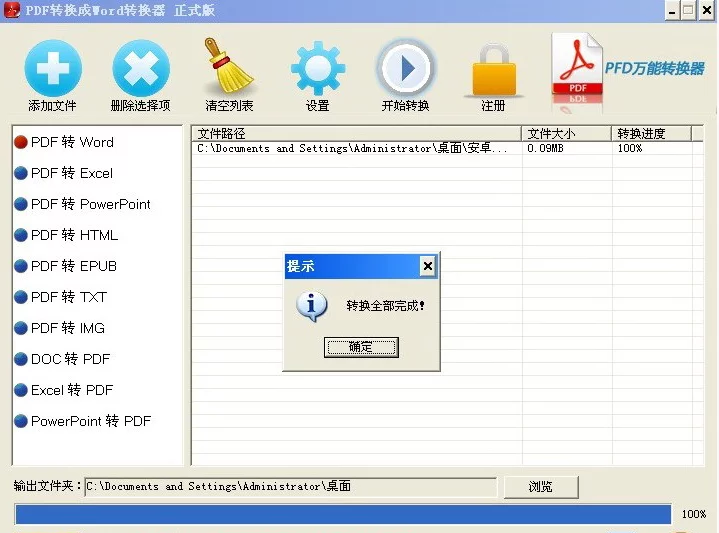Open 设置 via the gear icon
The image size is (719, 533).
(317, 68)
